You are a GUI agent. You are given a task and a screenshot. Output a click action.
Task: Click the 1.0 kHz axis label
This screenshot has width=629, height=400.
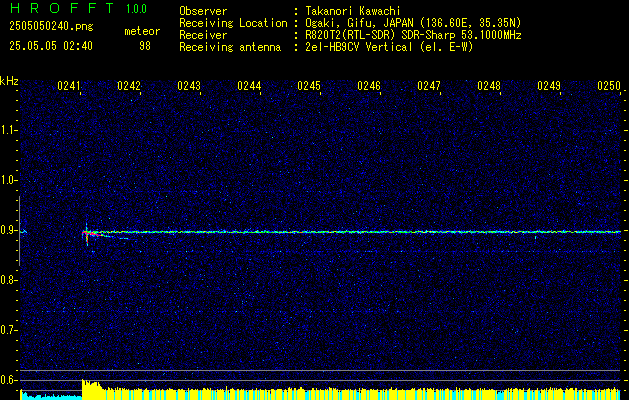pyautogui.click(x=8, y=180)
